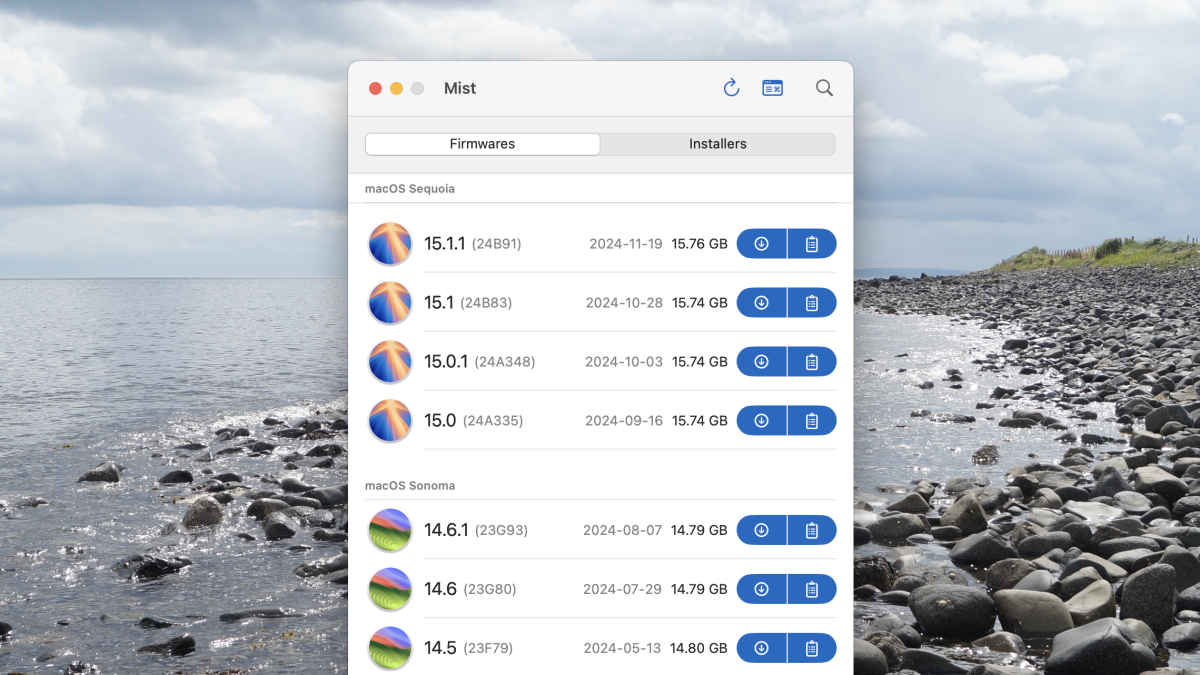The width and height of the screenshot is (1200, 675).
Task: Select build number (24A335)
Action: coord(493,421)
